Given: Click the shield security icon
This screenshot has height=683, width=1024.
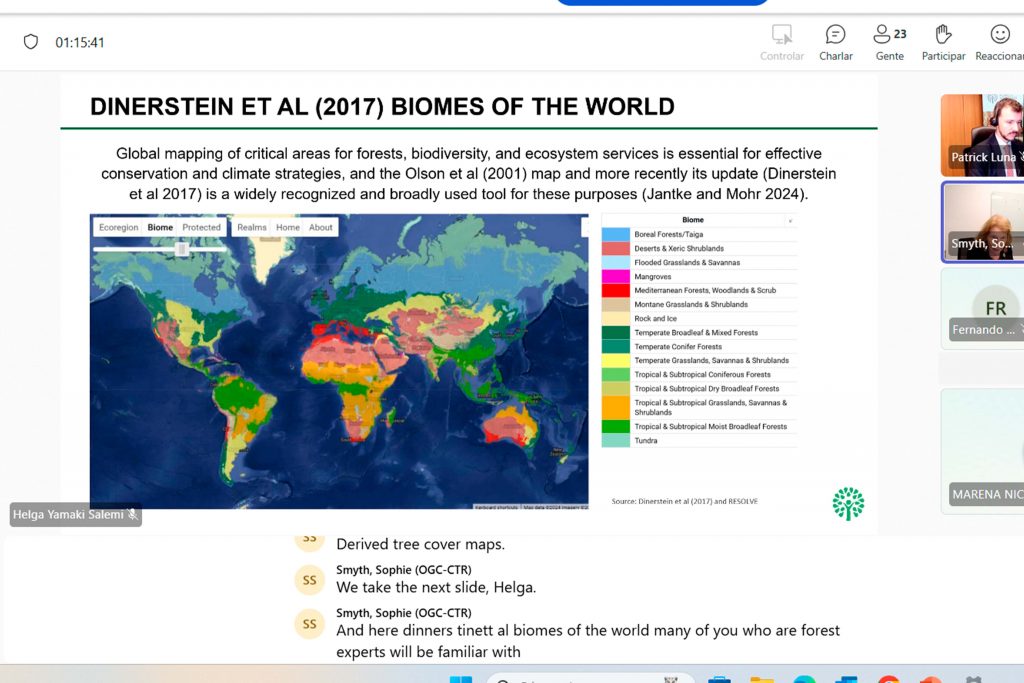Looking at the screenshot, I should [31, 42].
